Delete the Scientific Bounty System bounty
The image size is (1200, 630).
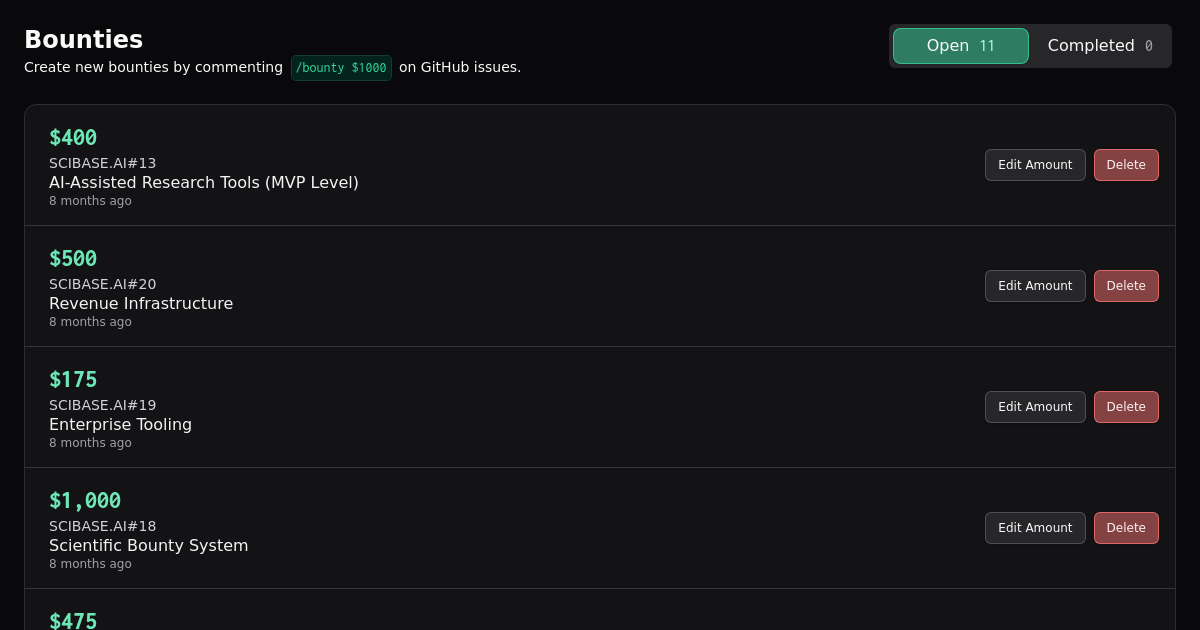coord(1126,528)
